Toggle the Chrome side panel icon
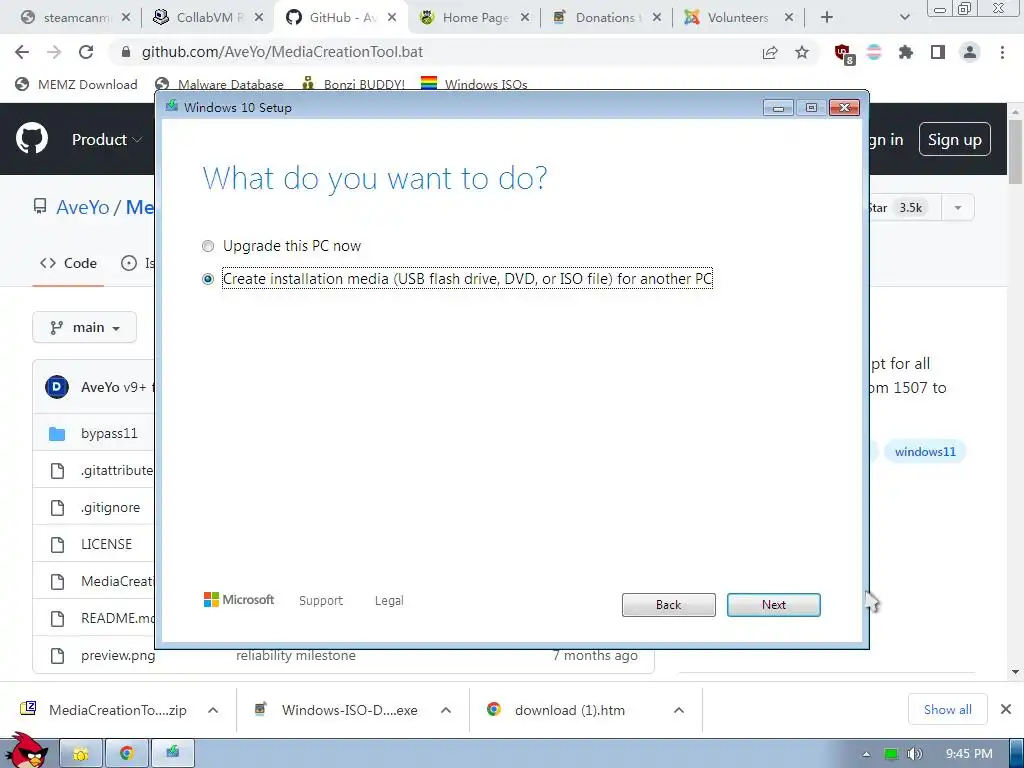 pyautogui.click(x=938, y=52)
